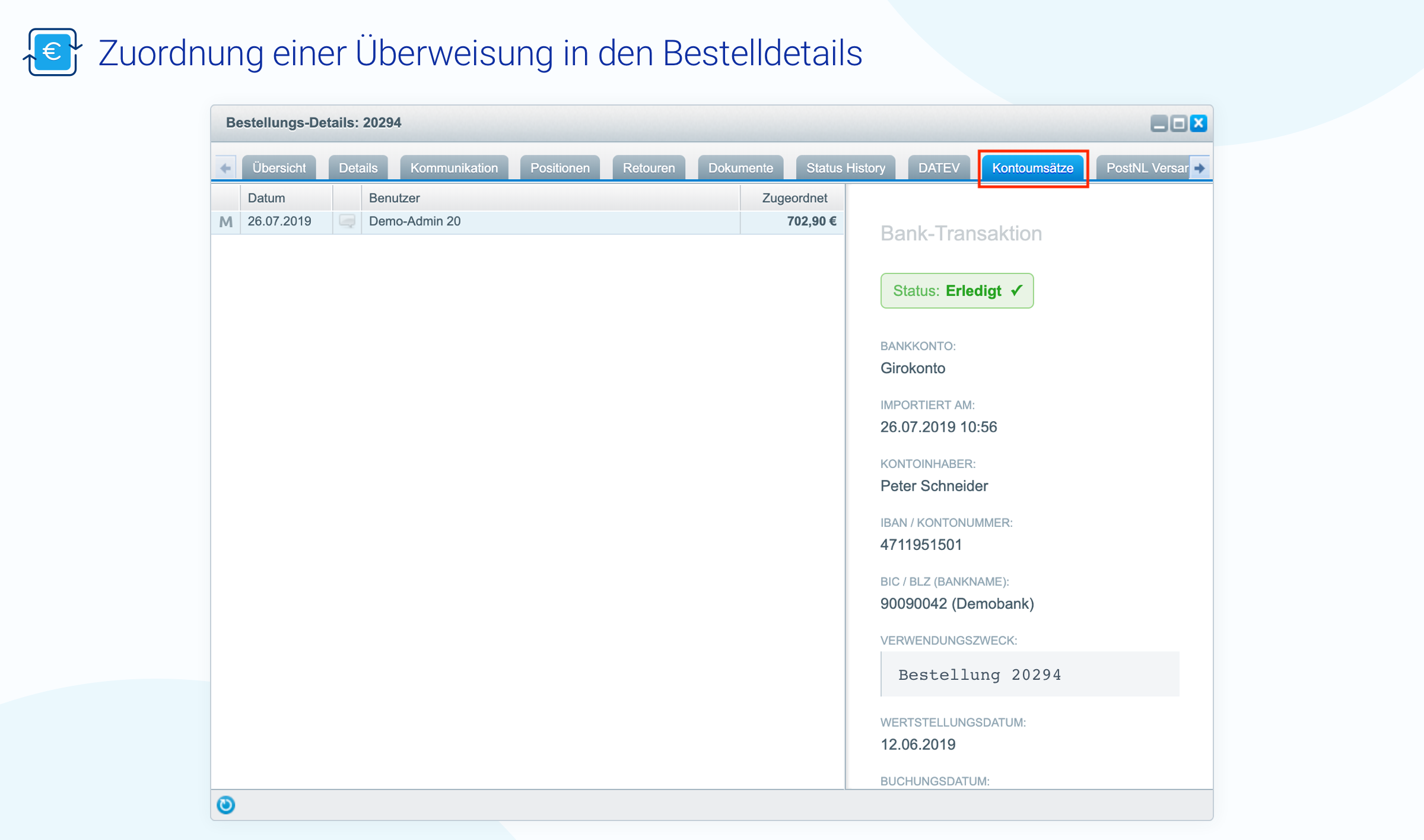Viewport: 1424px width, 840px height.
Task: Open the Status History tab
Action: pyautogui.click(x=846, y=168)
